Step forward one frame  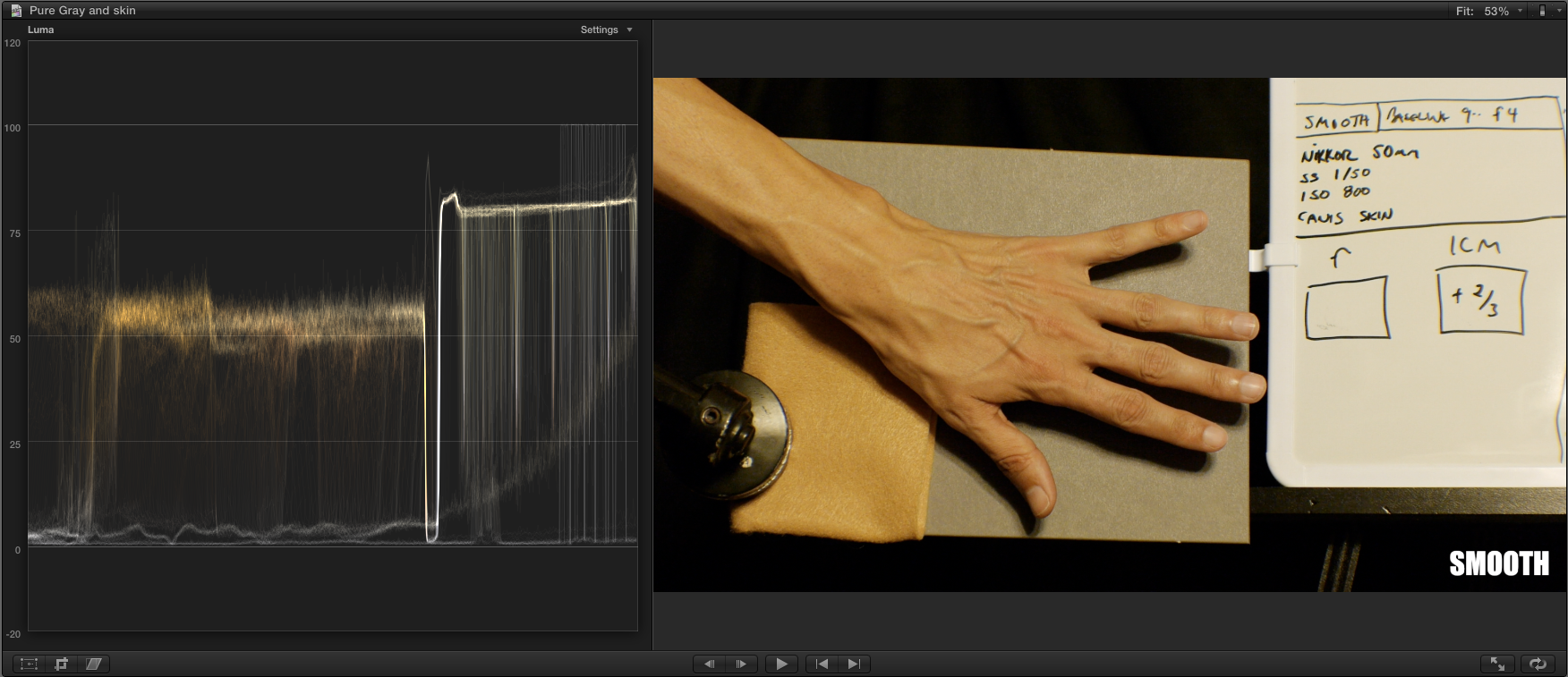click(x=741, y=664)
